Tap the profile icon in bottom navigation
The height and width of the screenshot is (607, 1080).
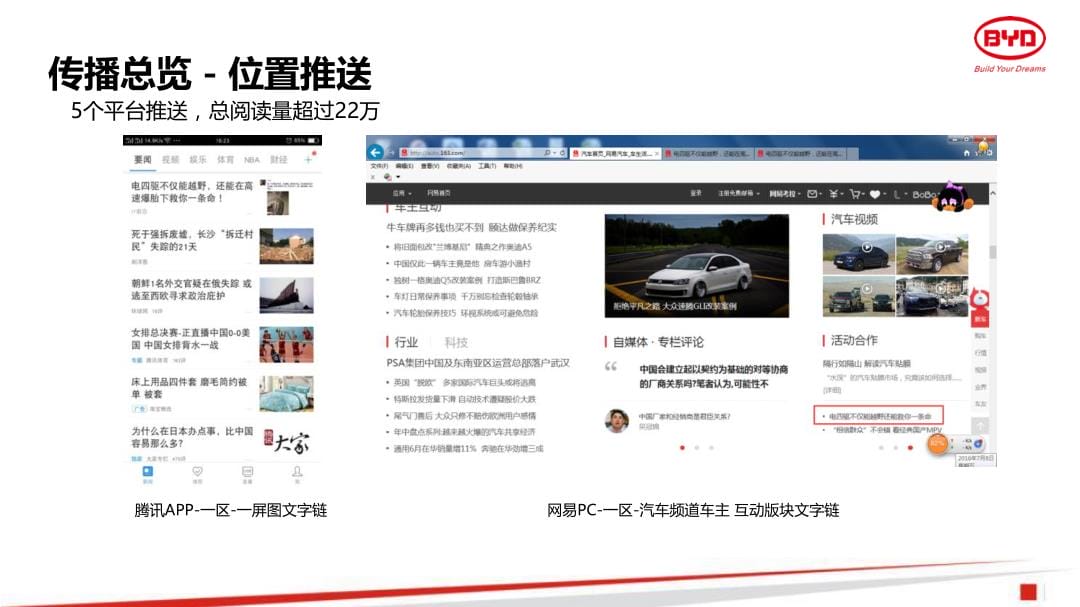[297, 473]
